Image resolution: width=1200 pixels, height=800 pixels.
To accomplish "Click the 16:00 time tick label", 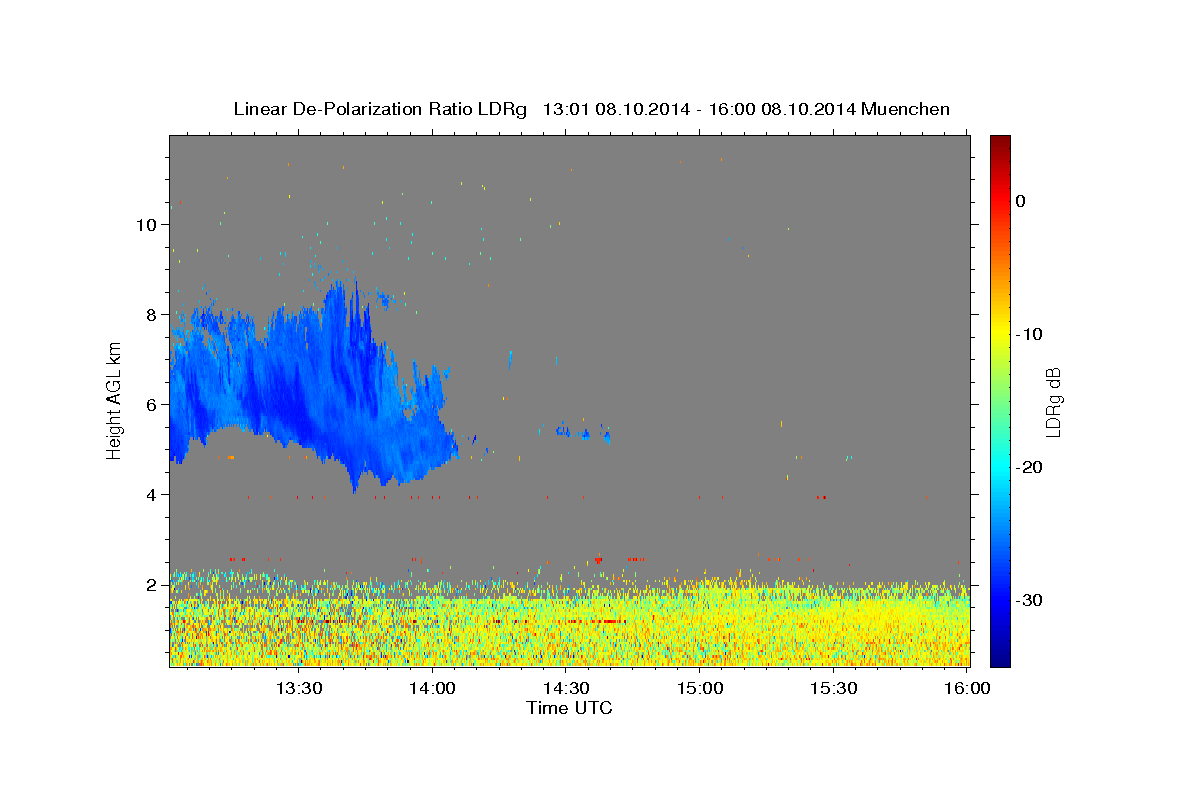I will click(x=968, y=688).
